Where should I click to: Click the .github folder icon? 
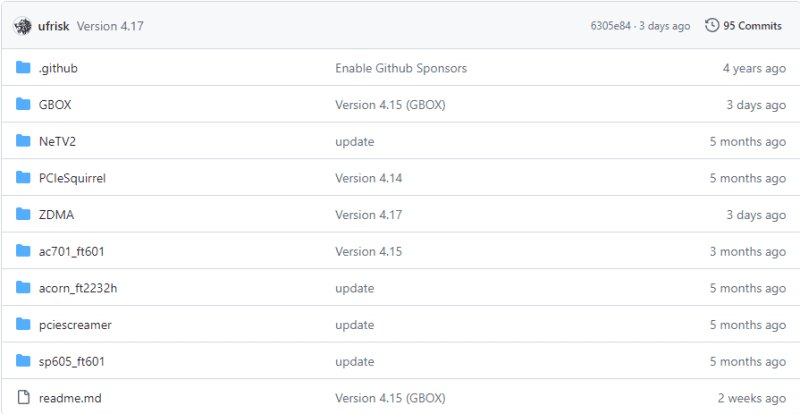24,68
